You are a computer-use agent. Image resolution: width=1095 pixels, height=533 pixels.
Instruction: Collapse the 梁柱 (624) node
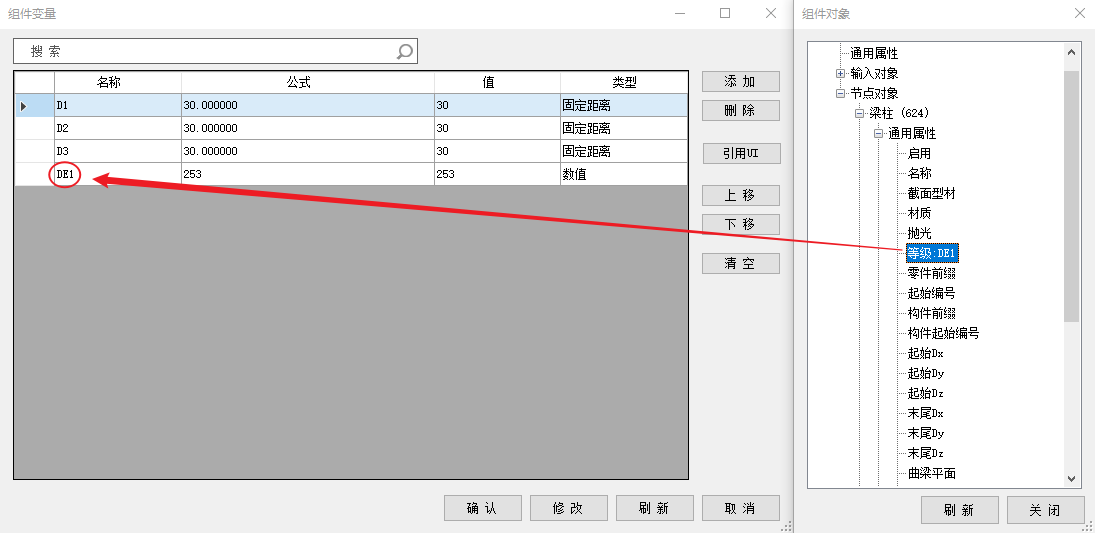859,113
